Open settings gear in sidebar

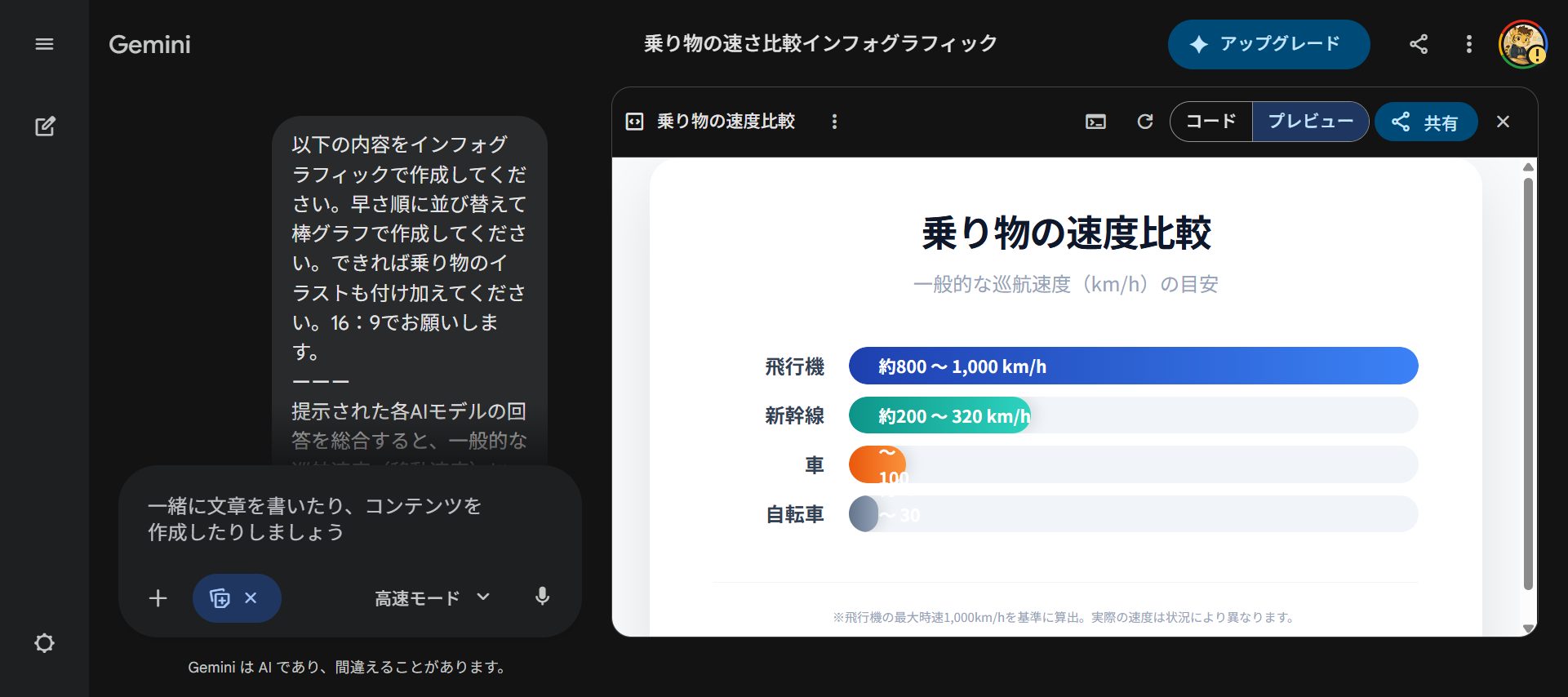point(44,643)
